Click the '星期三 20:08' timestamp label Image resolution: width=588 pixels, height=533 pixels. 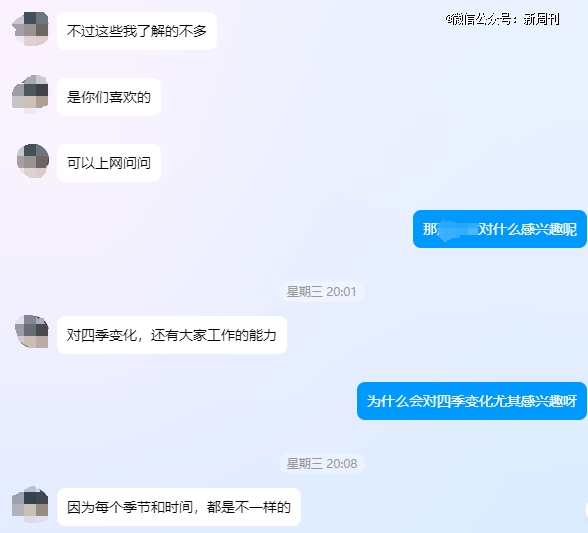tap(321, 464)
